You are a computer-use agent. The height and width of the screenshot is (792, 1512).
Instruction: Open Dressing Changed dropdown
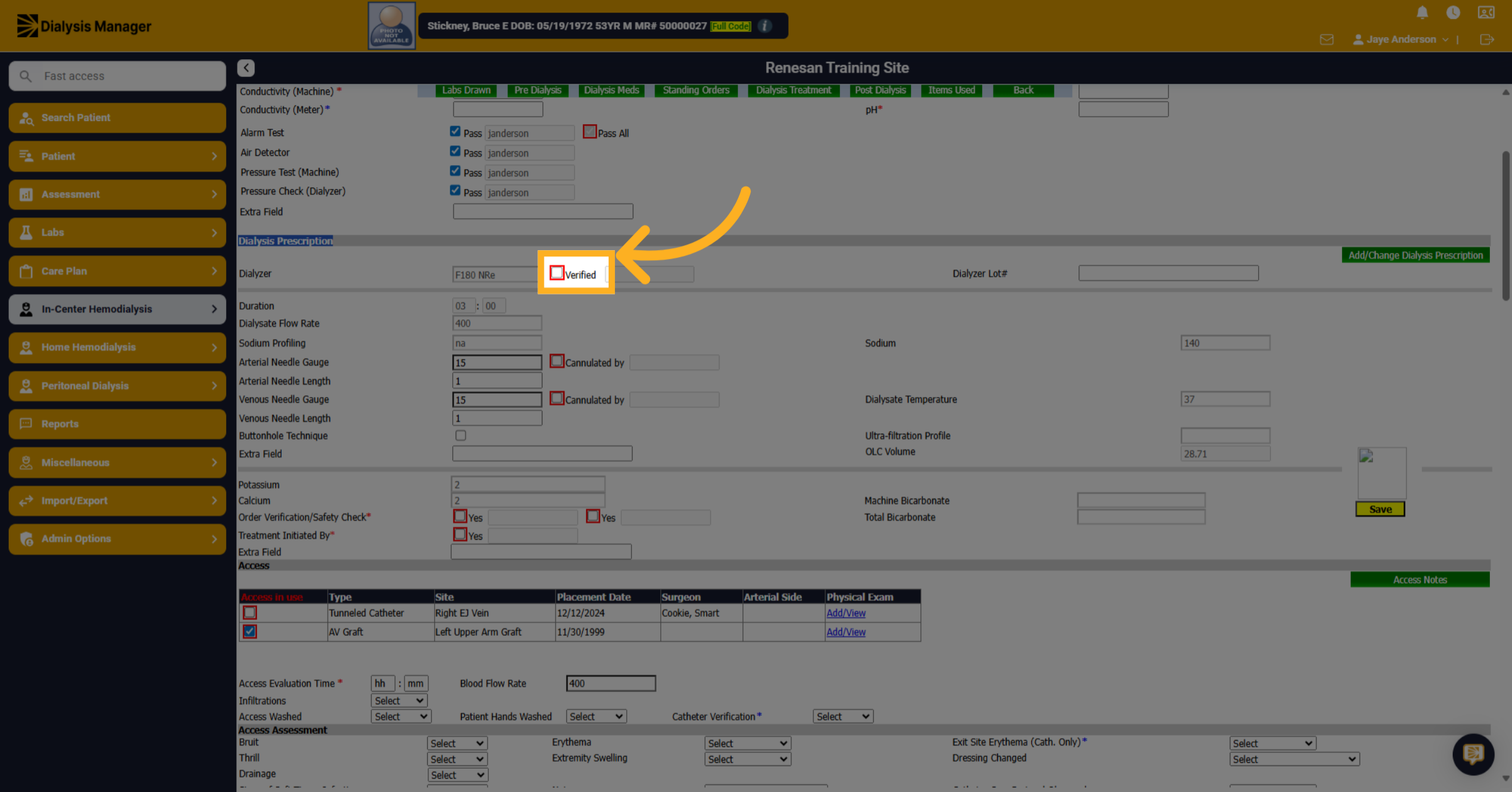(1294, 759)
